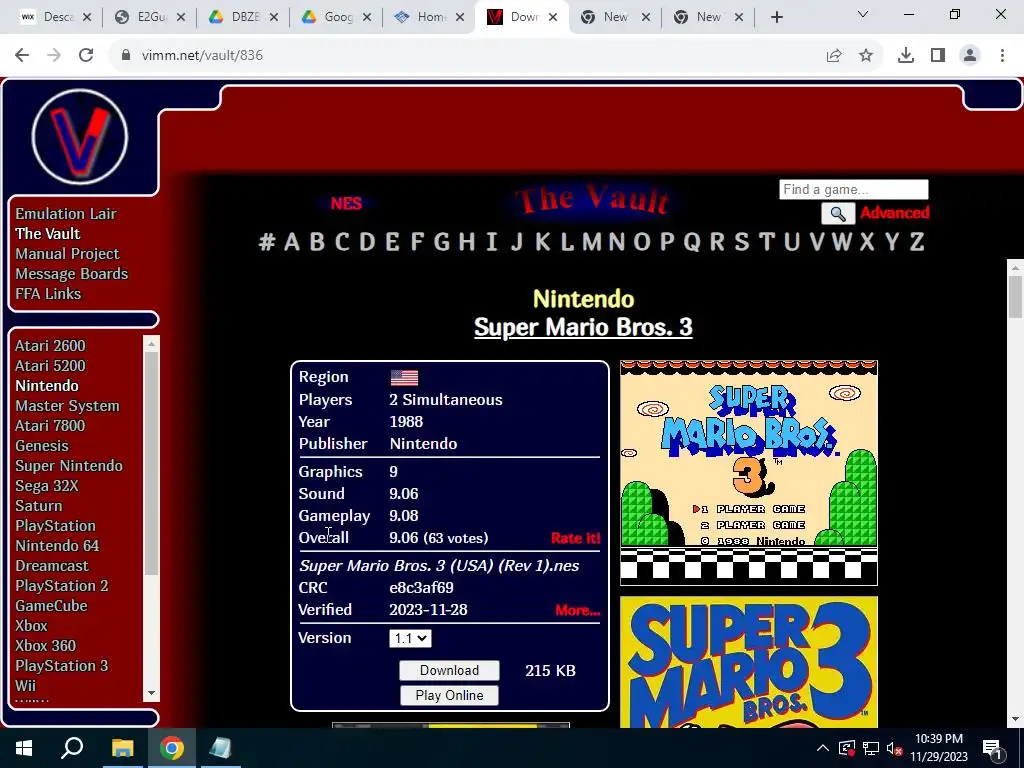Open the tab search dropdown chevron
The width and height of the screenshot is (1024, 768).
[x=863, y=14]
